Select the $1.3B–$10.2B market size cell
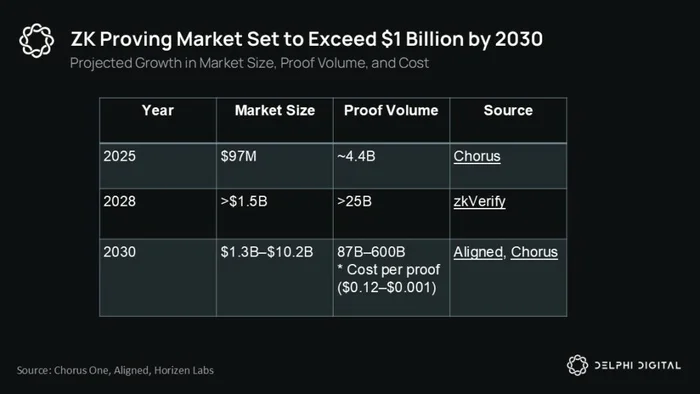 coord(275,278)
